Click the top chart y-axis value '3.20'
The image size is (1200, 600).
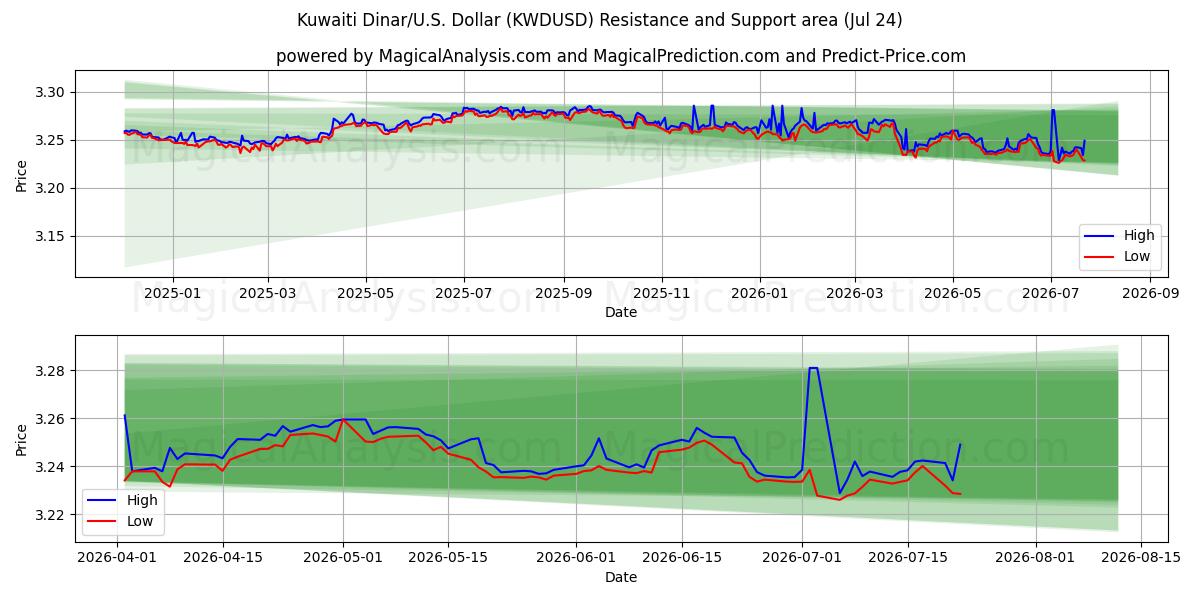pyautogui.click(x=51, y=189)
